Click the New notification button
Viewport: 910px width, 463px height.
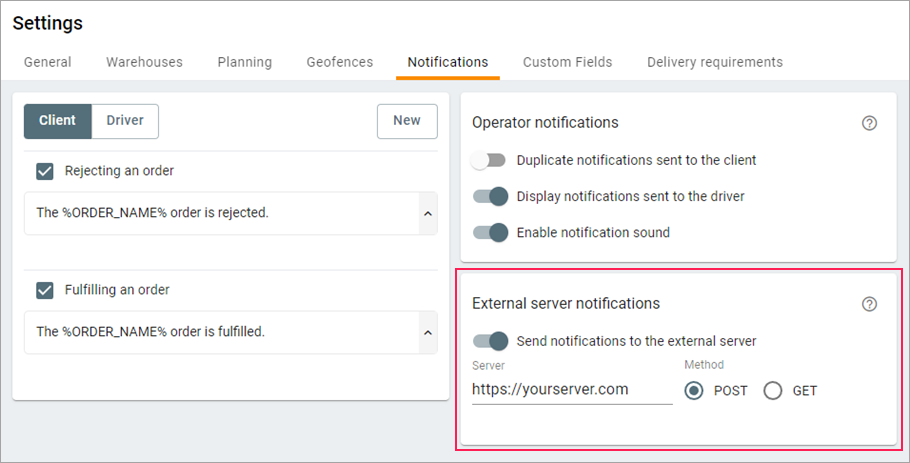pos(407,120)
